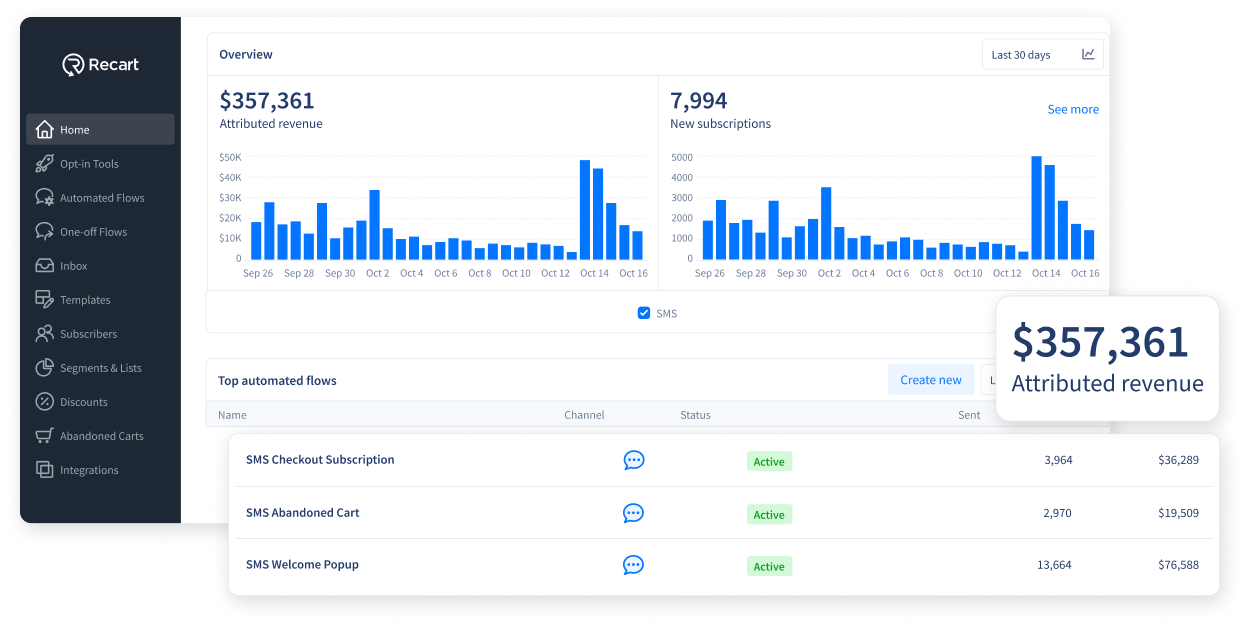The width and height of the screenshot is (1246, 625).
Task: Click the 13,664 sent value
Action: pos(1054,565)
